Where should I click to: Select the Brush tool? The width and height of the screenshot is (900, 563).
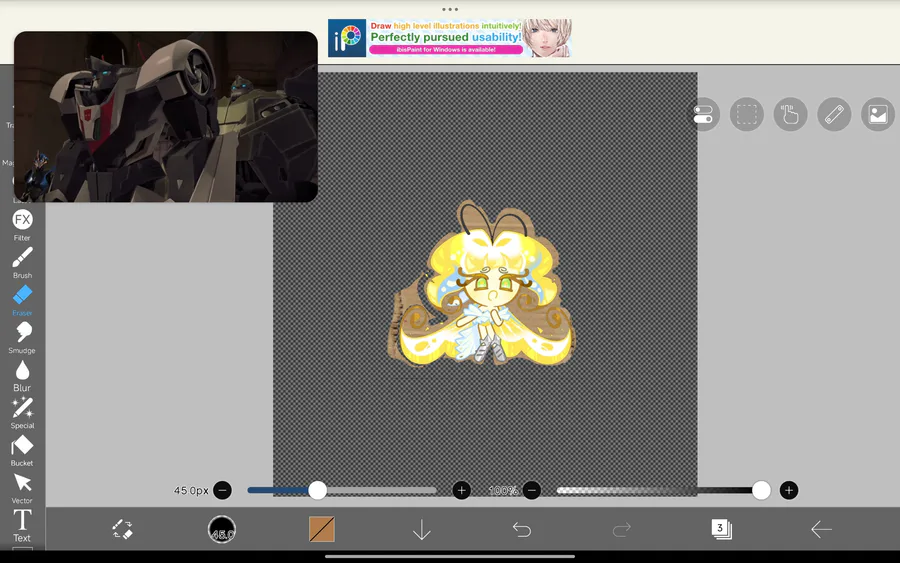pyautogui.click(x=22, y=263)
